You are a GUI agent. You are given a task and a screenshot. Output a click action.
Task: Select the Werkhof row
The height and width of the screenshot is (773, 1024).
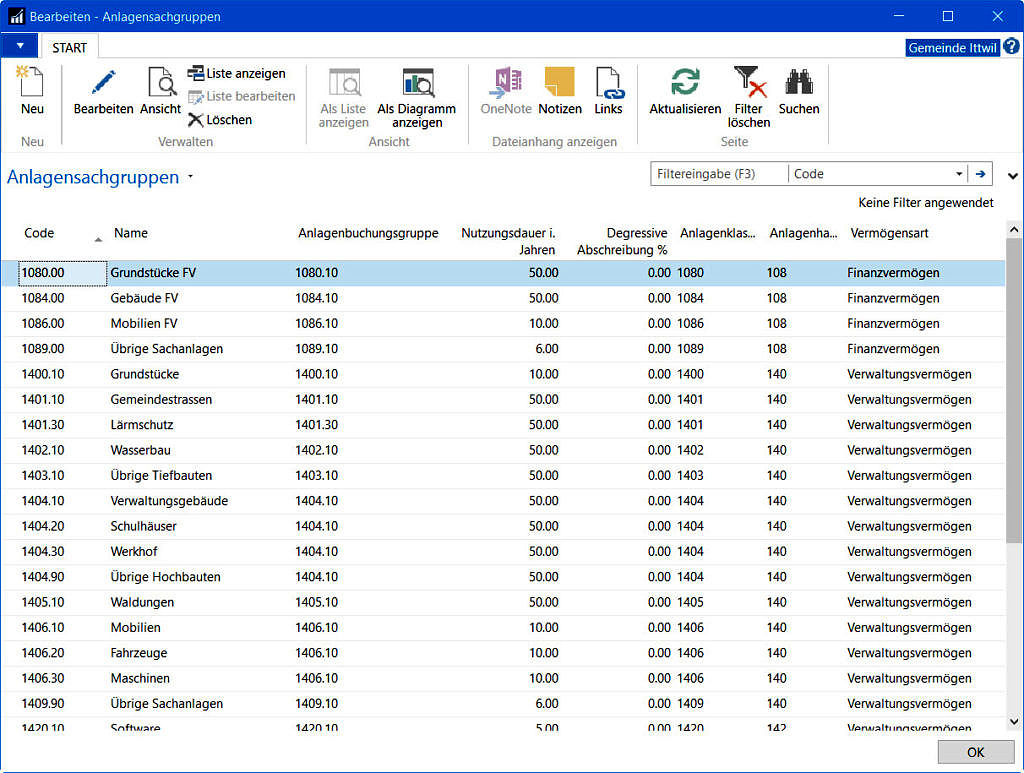503,552
